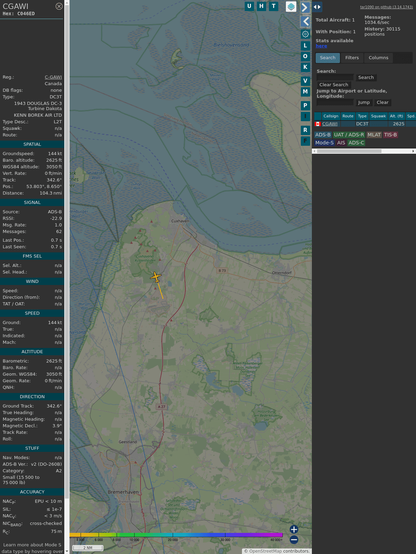
Task: Click the right-arrow sidebar expand button
Action: pos(305,7)
